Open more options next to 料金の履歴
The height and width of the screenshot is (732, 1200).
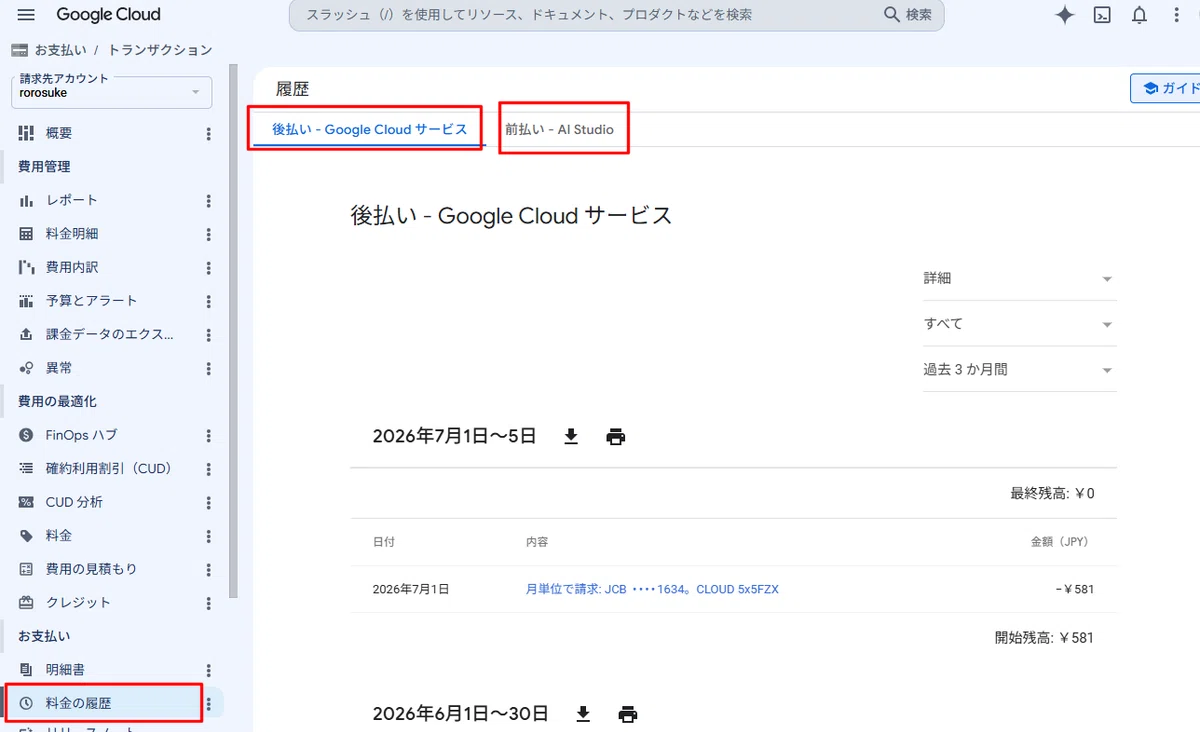(x=209, y=704)
